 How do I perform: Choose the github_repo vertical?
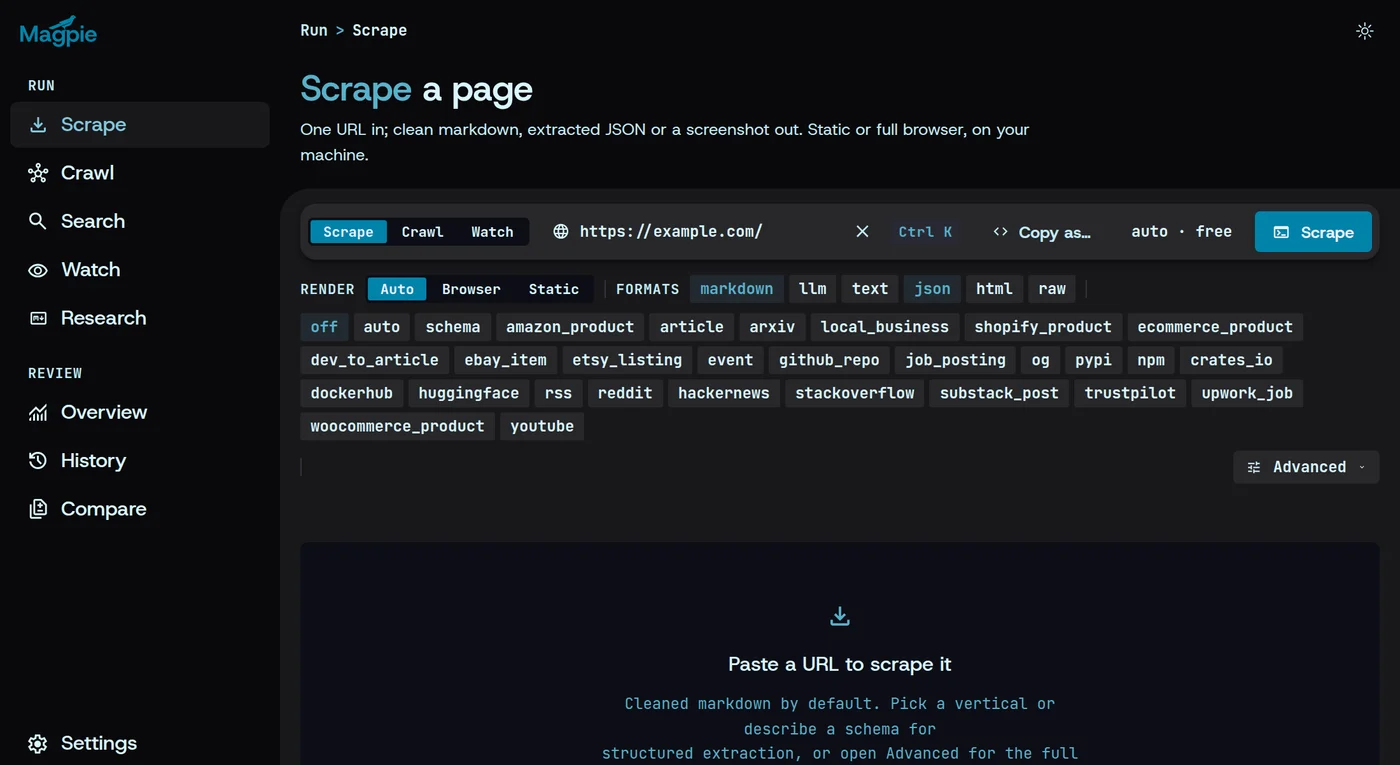coord(830,360)
